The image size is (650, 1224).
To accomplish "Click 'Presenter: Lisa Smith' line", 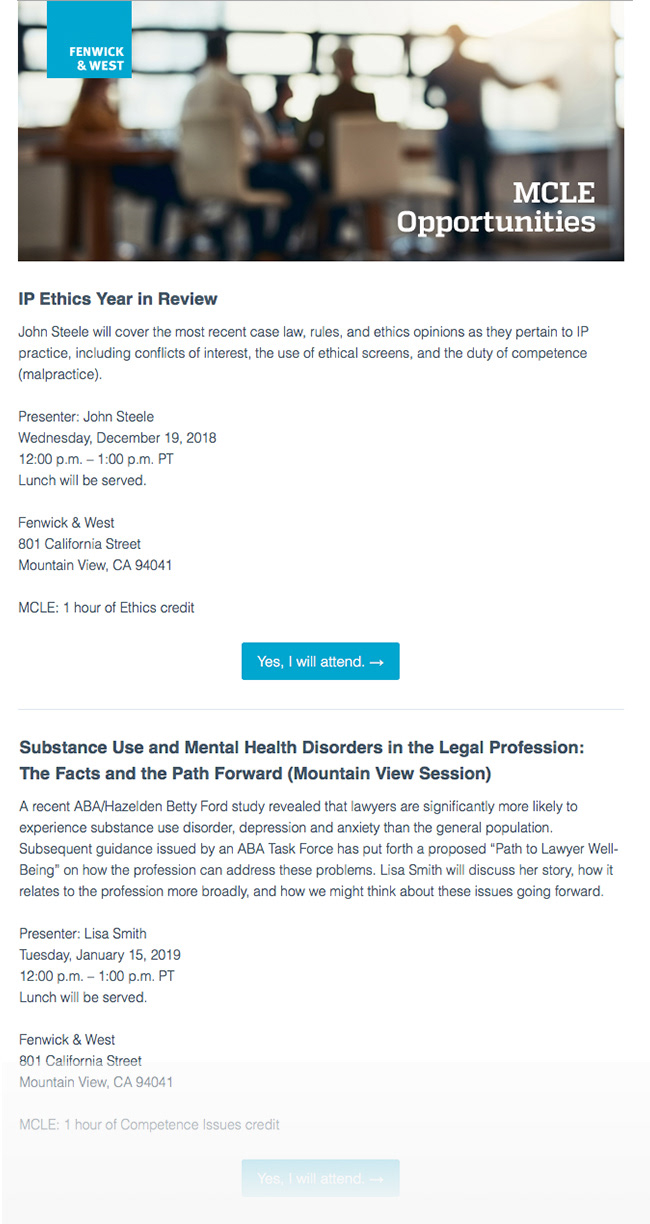I will (83, 933).
